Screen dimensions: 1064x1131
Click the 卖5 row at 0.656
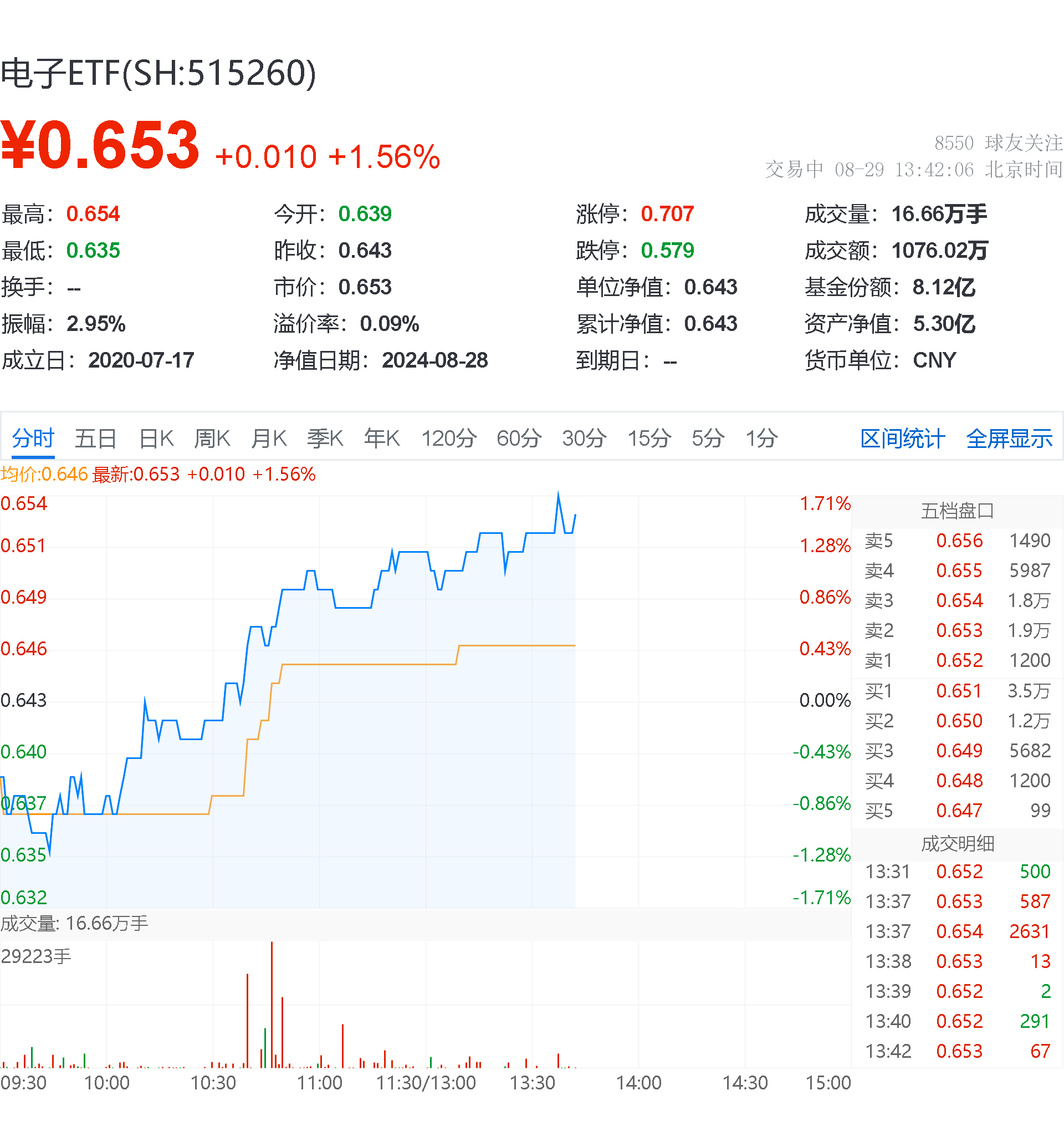pos(958,541)
